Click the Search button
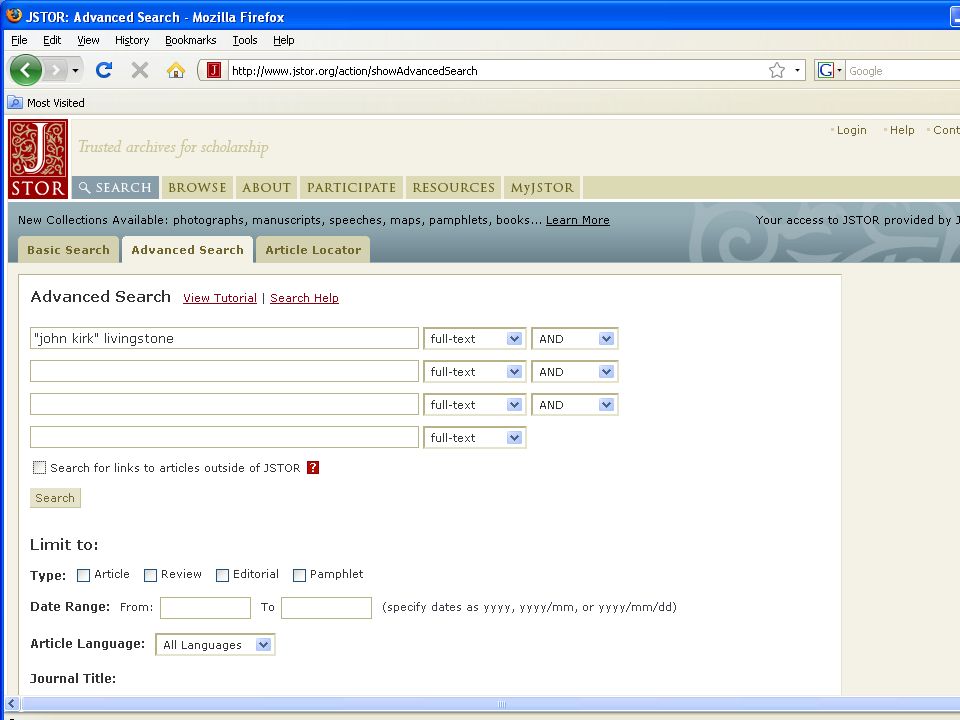This screenshot has height=720, width=960. click(55, 498)
